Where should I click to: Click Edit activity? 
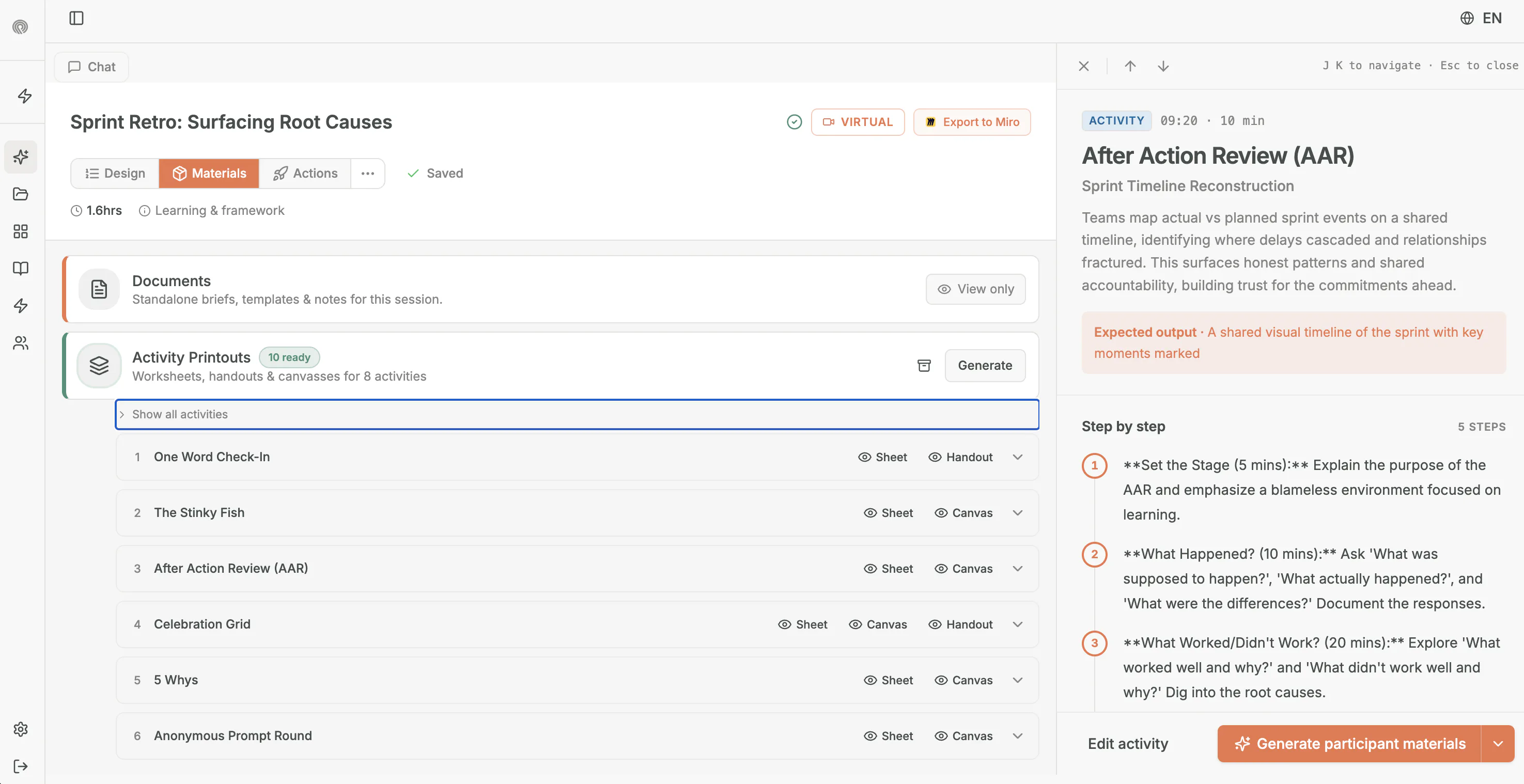tap(1128, 743)
